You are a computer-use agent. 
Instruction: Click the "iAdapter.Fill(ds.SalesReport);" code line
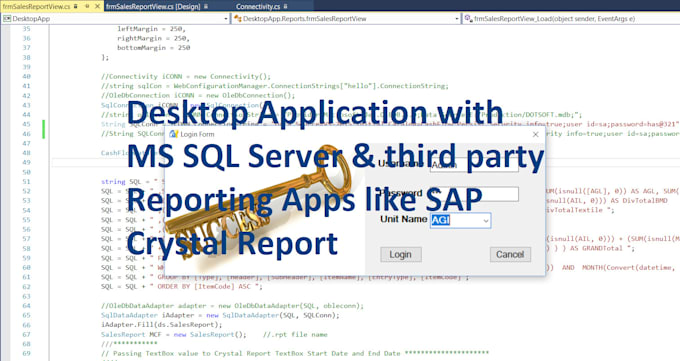click(161, 325)
